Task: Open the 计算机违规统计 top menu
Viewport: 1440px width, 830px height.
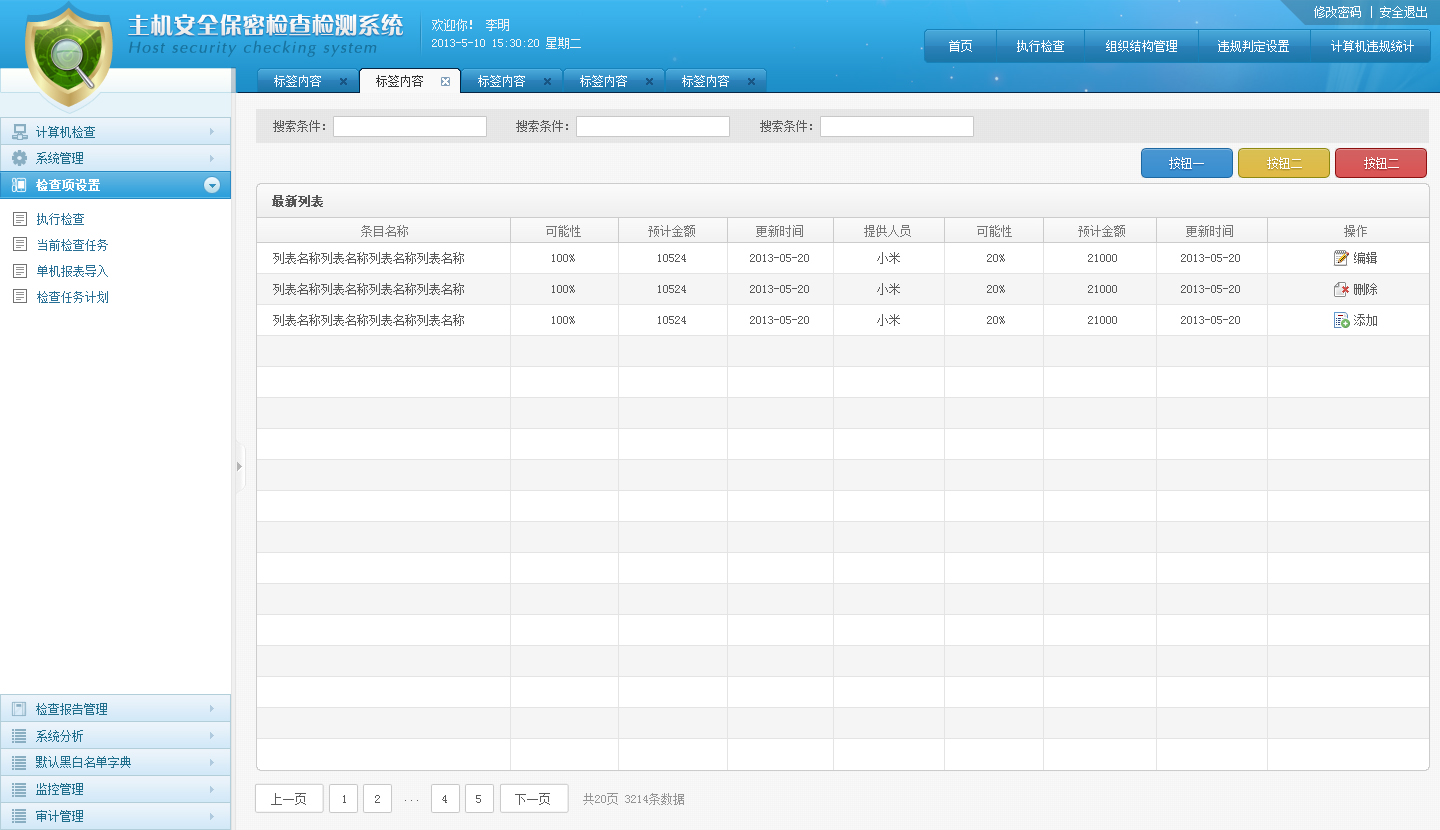Action: click(x=1372, y=46)
